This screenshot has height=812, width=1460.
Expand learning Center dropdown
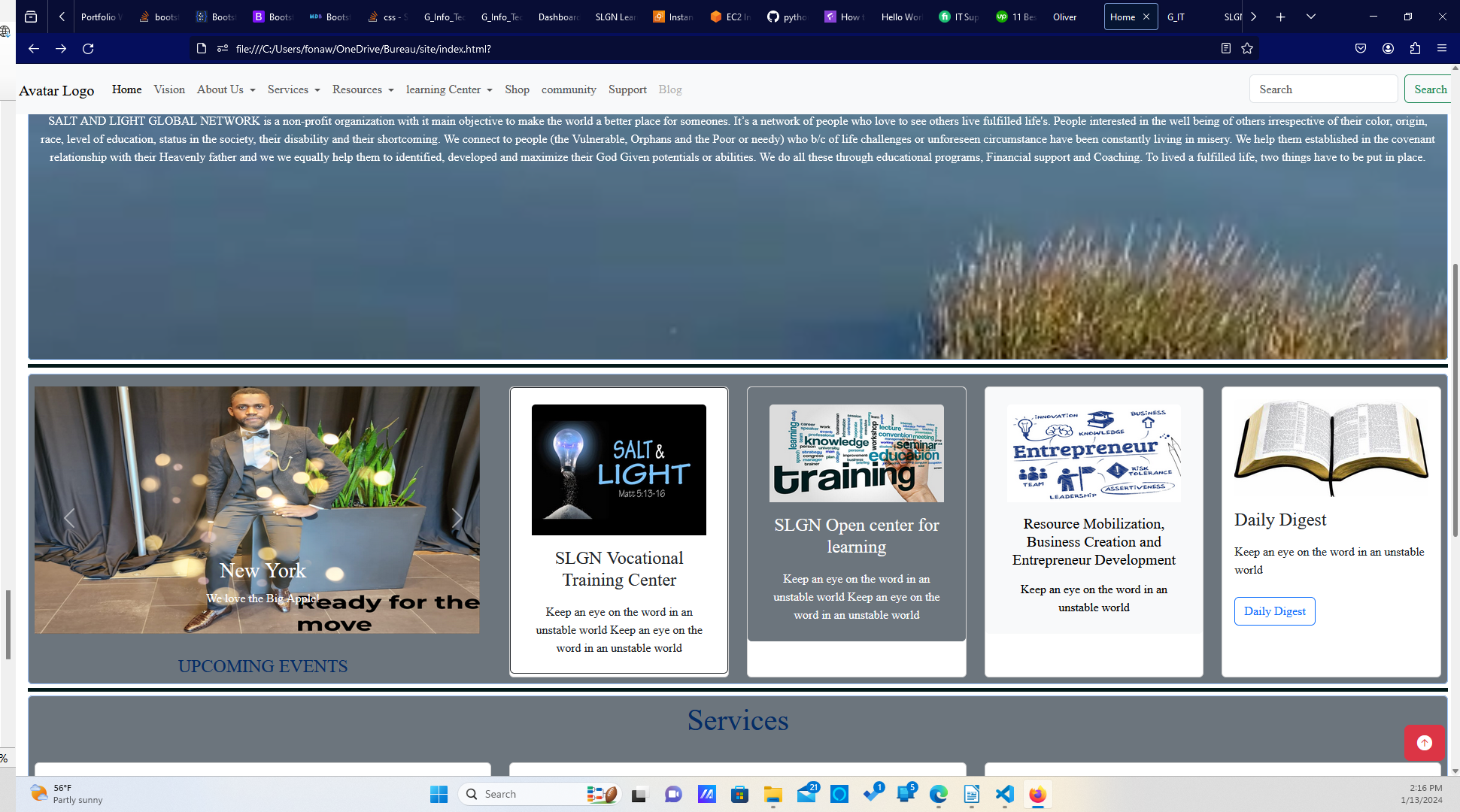[x=449, y=89]
